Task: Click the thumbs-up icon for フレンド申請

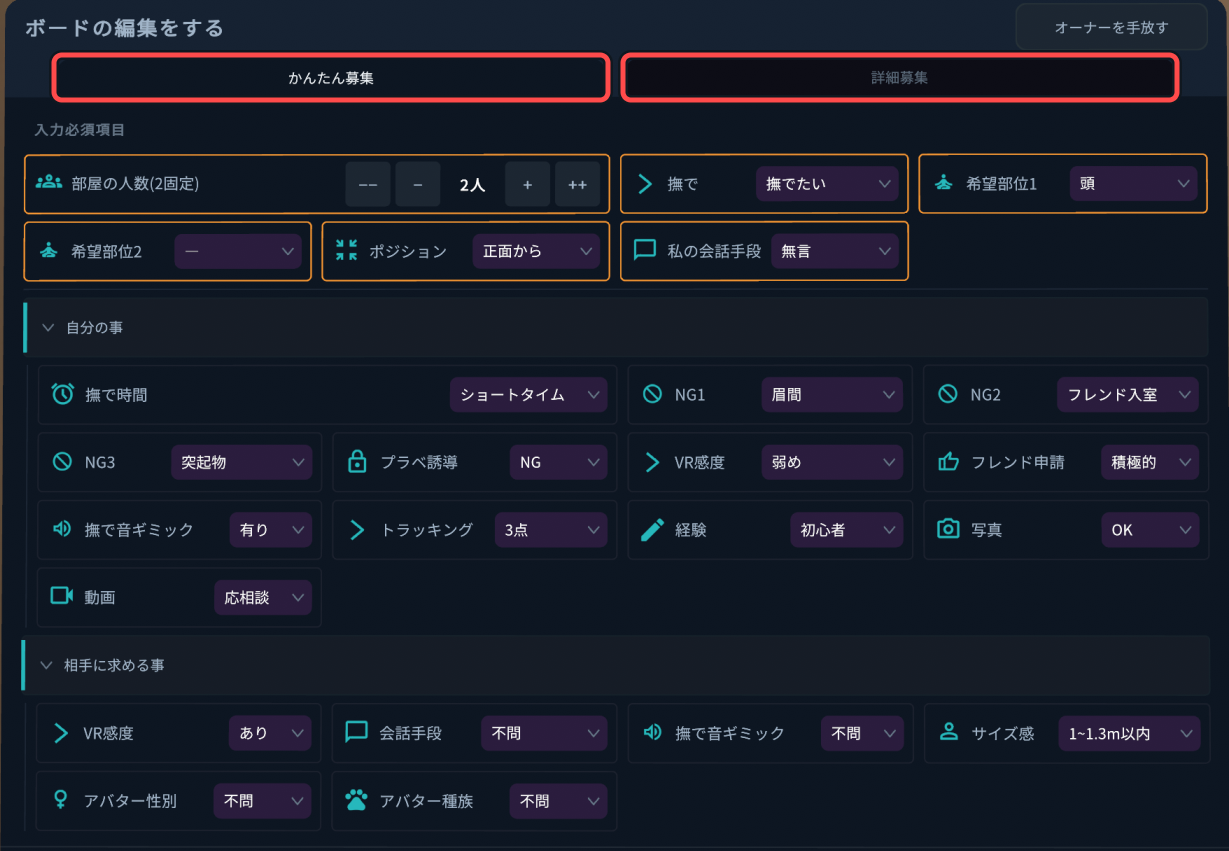Action: point(948,462)
